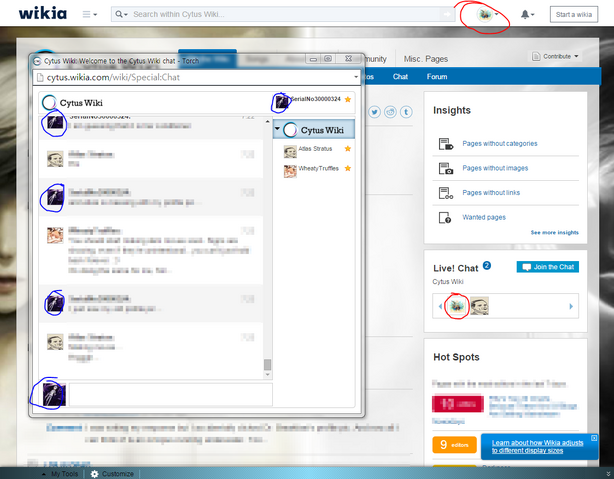
Task: Submit search with the arrow button
Action: tap(447, 14)
